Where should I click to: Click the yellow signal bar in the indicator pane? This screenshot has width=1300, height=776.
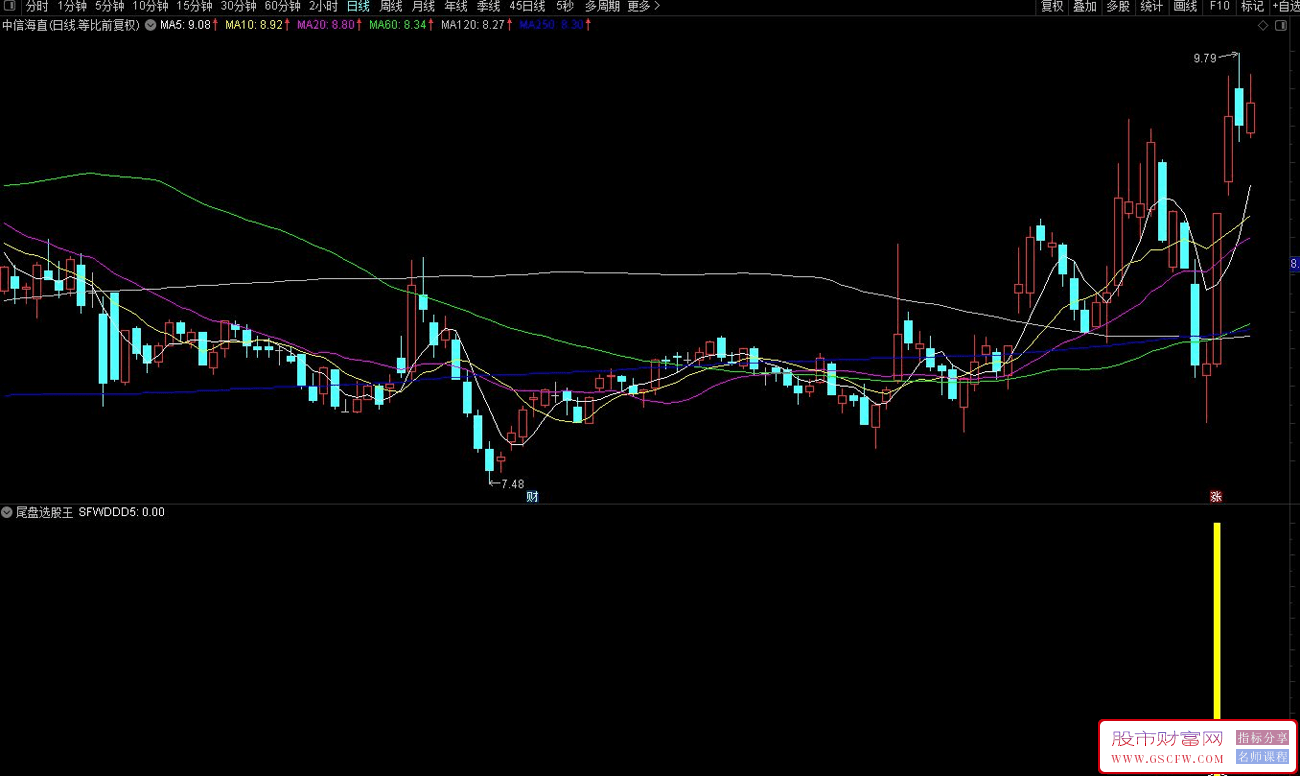click(1217, 620)
